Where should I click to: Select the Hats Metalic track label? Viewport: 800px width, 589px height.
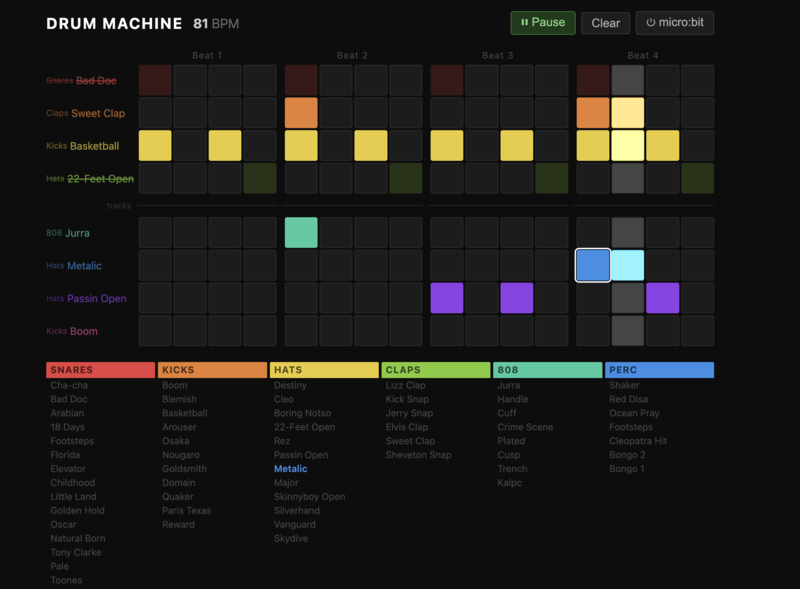[x=74, y=266]
